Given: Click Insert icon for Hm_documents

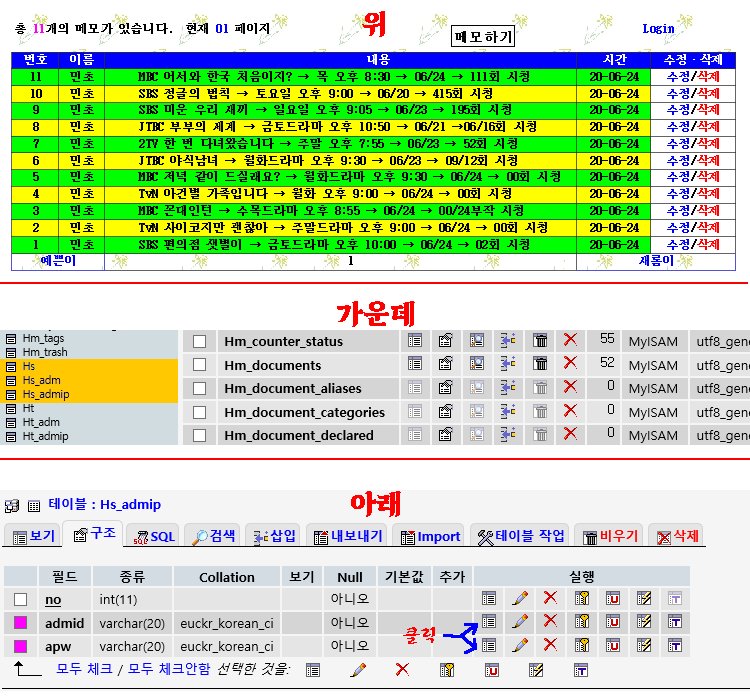Looking at the screenshot, I should (508, 364).
